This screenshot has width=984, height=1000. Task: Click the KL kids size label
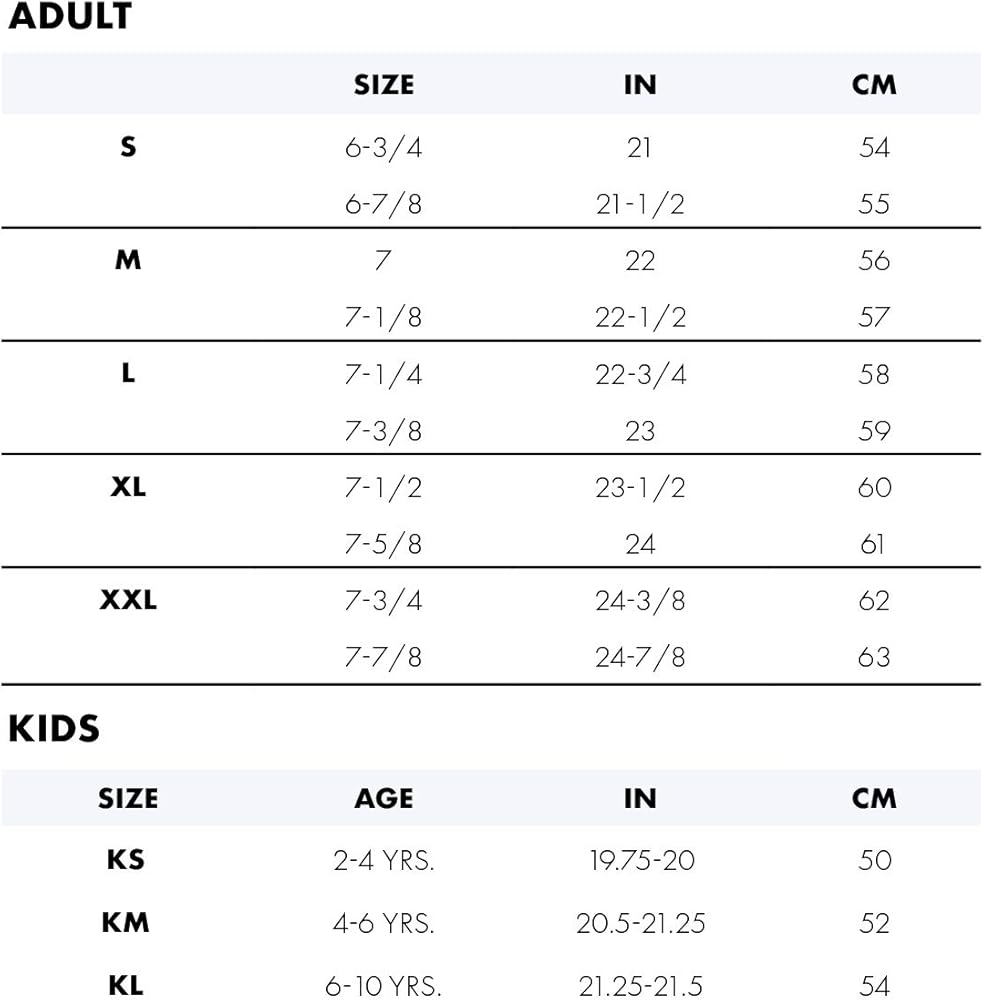click(x=126, y=986)
